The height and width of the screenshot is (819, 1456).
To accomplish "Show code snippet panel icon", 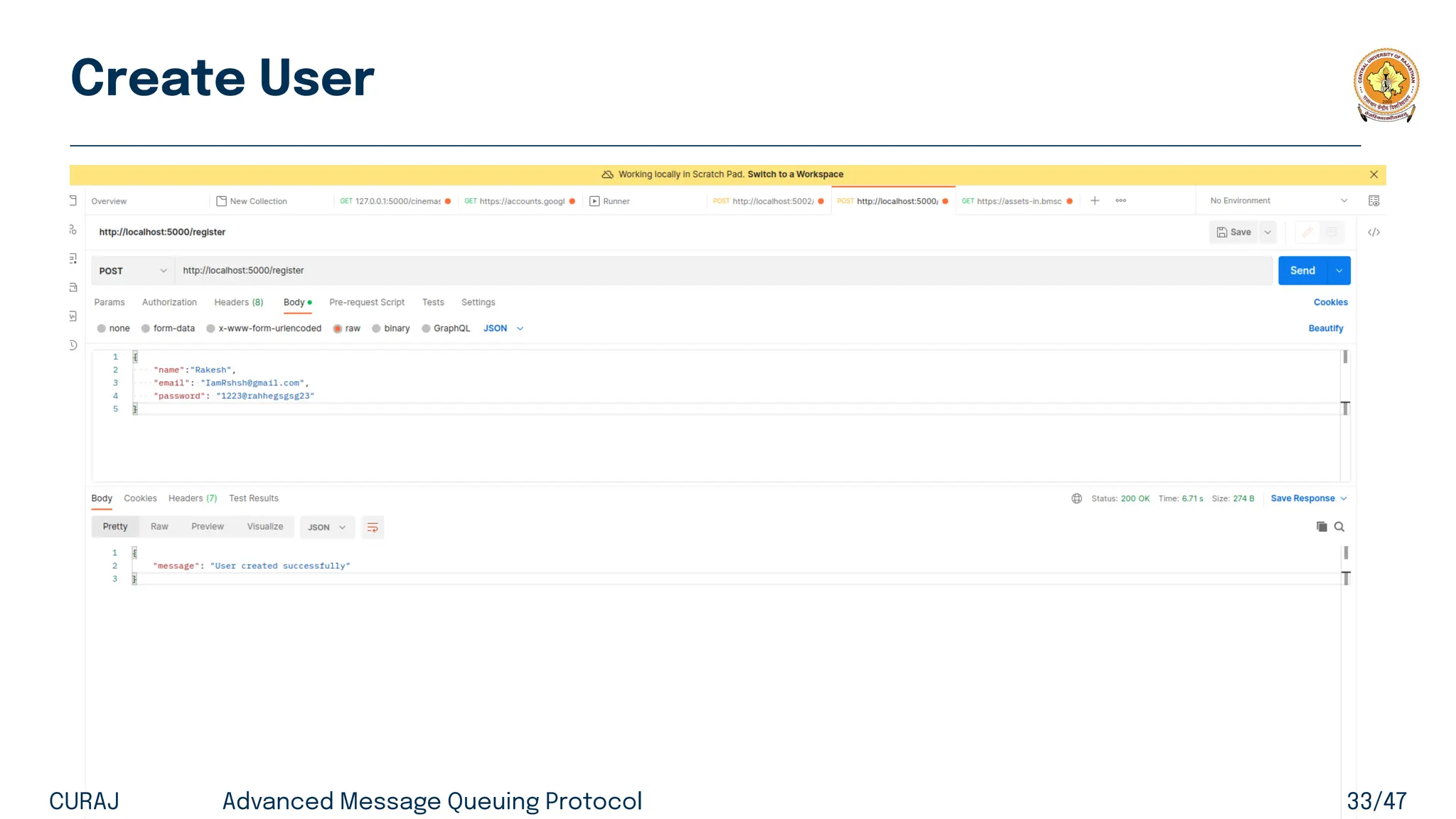I will (1374, 232).
